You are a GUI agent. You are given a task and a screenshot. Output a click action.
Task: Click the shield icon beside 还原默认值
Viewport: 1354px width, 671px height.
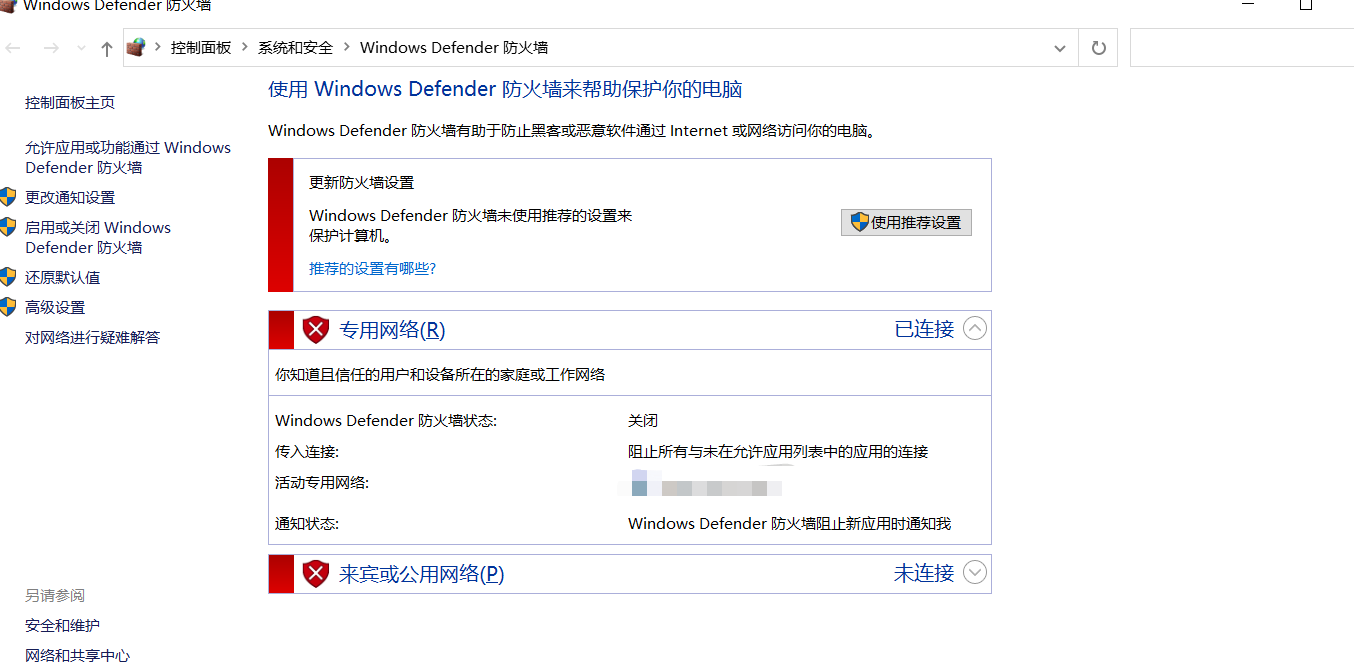point(8,277)
